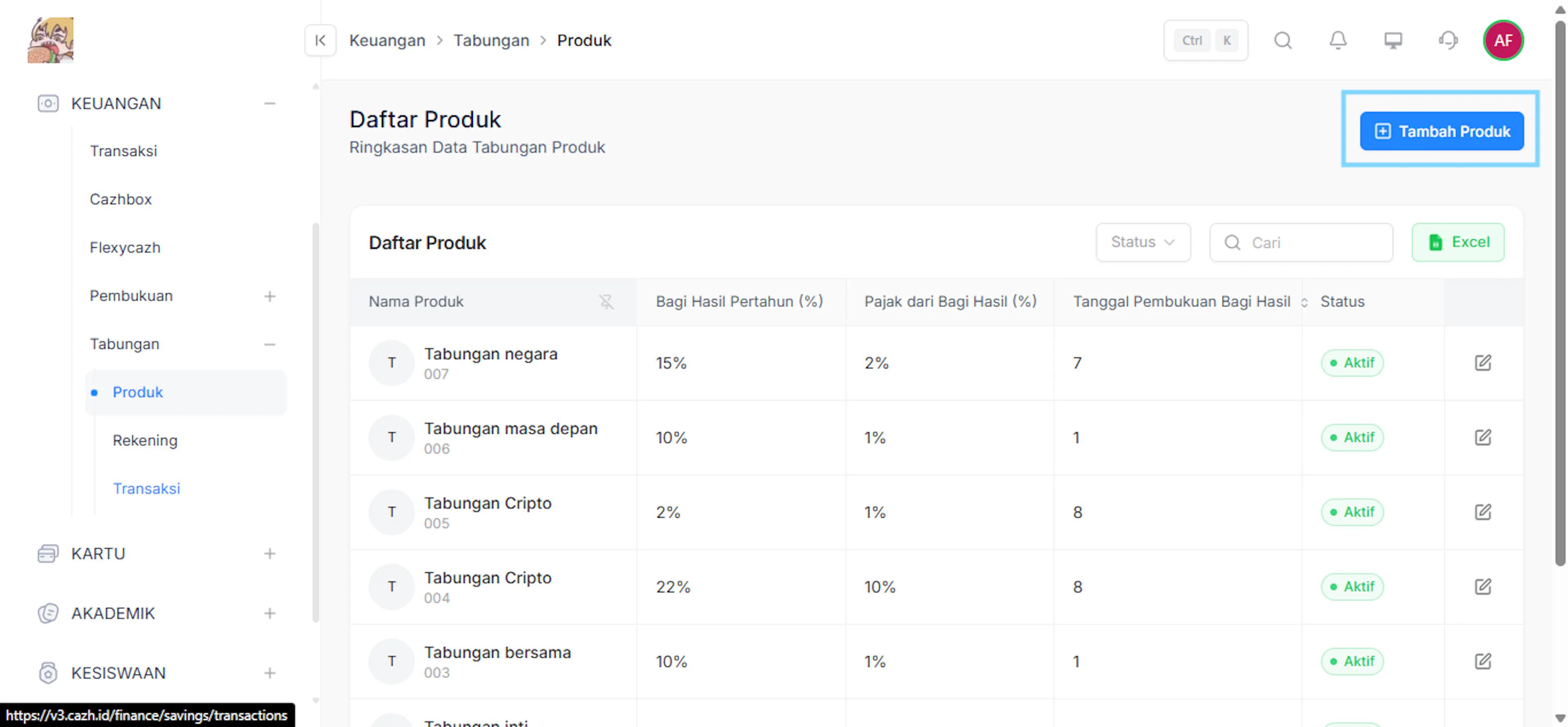Go to Keuangan breadcrumb
This screenshot has height=727, width=1568.
tap(387, 40)
